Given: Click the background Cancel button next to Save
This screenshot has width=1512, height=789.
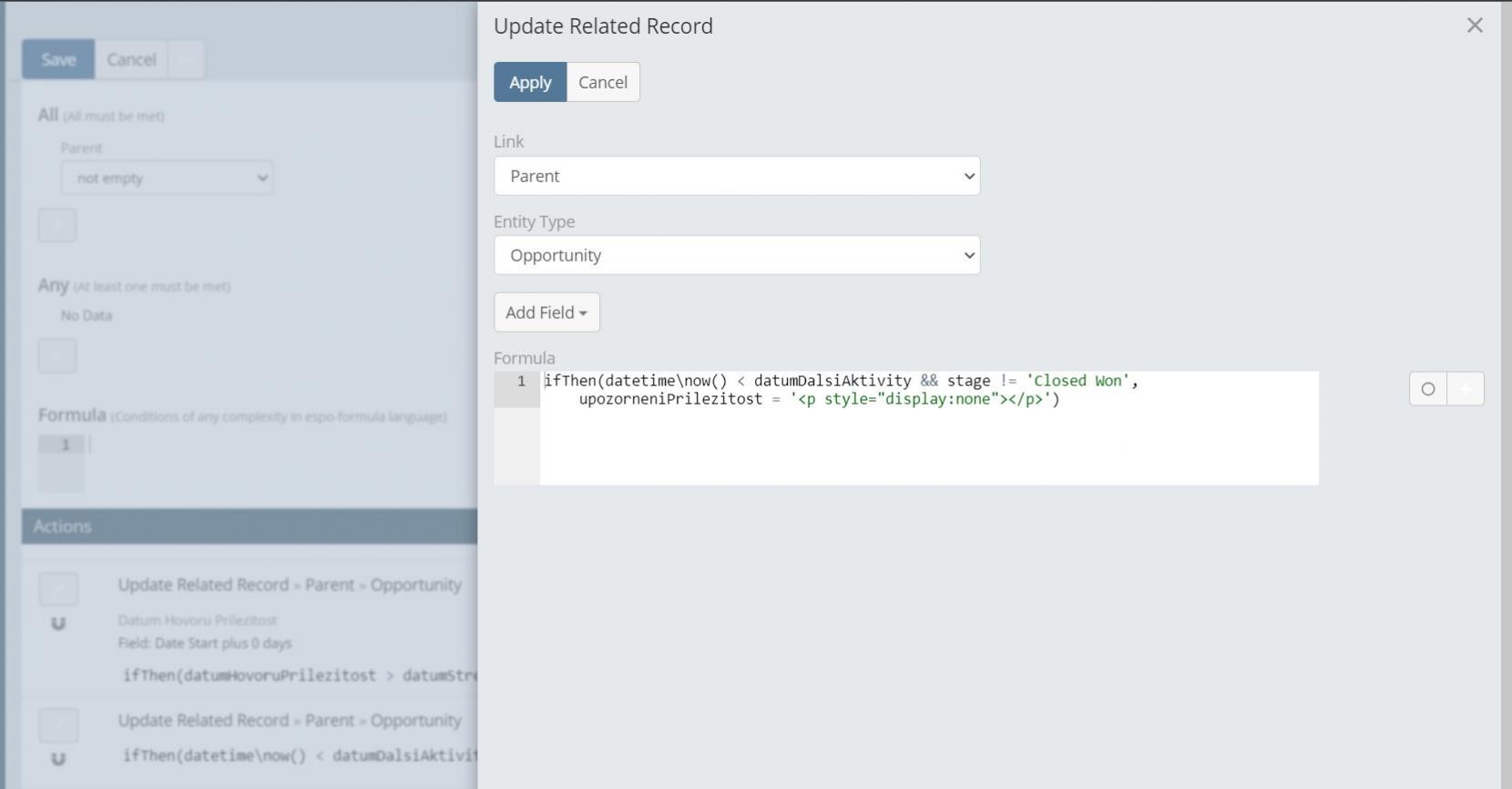Looking at the screenshot, I should 131,59.
